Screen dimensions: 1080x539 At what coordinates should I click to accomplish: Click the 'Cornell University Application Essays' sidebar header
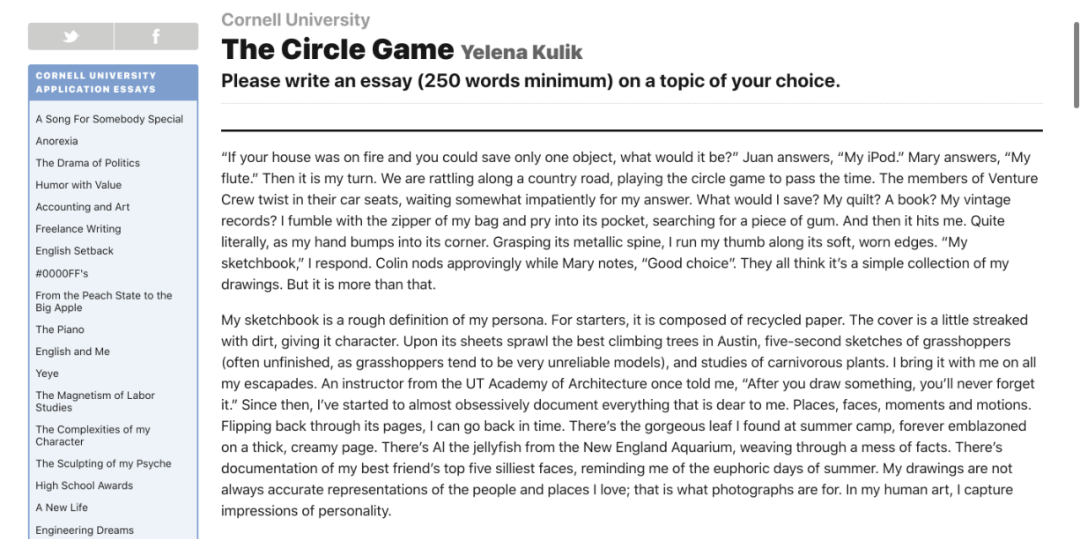(x=96, y=82)
